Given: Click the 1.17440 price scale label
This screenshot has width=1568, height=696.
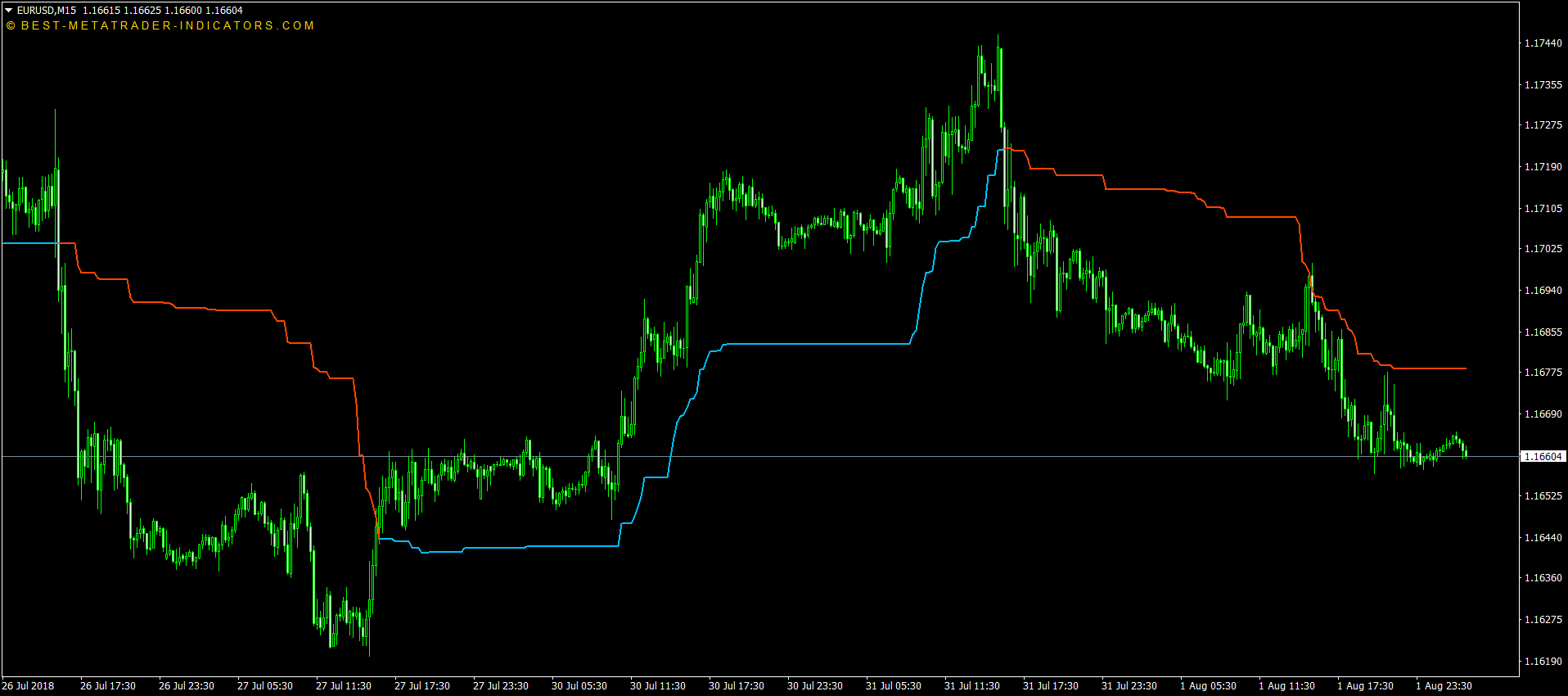Looking at the screenshot, I should [x=1543, y=43].
